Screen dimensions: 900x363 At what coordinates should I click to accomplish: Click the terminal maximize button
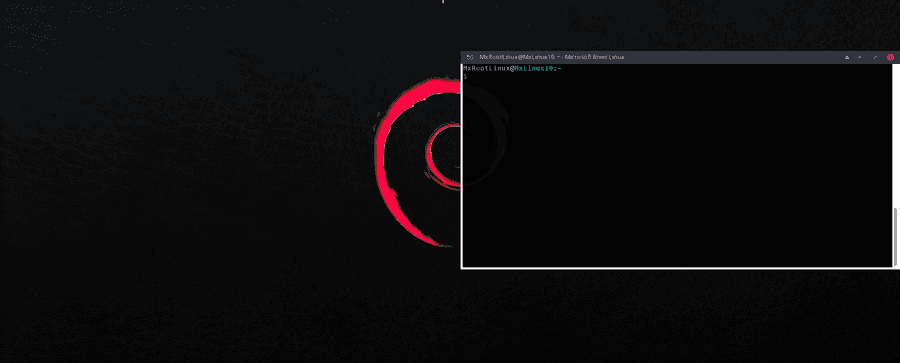pos(875,57)
